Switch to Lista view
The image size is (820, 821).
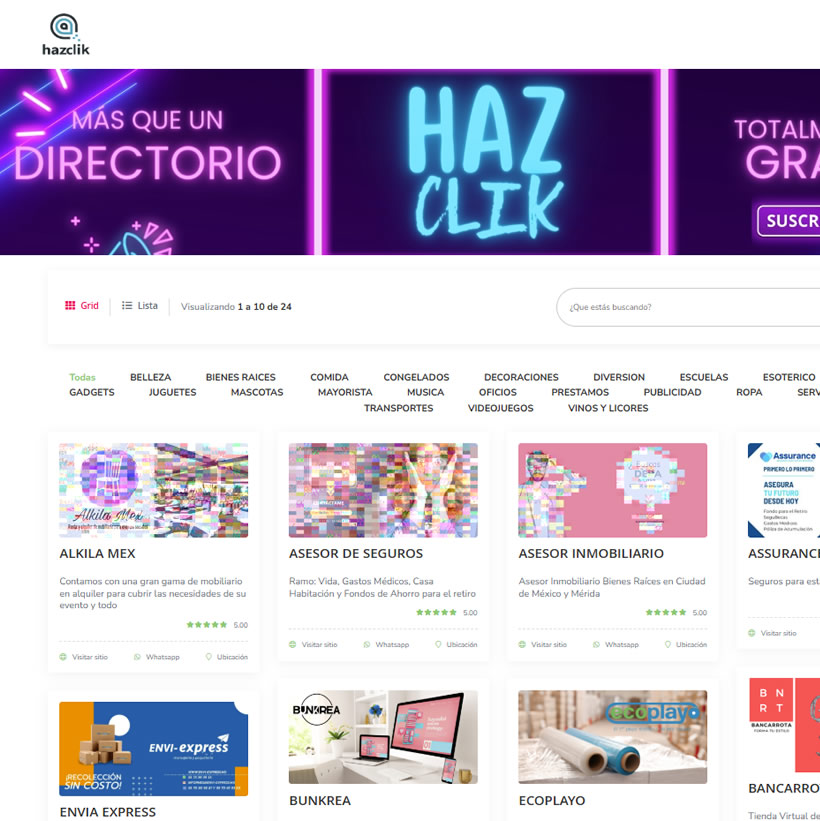pyautogui.click(x=140, y=306)
